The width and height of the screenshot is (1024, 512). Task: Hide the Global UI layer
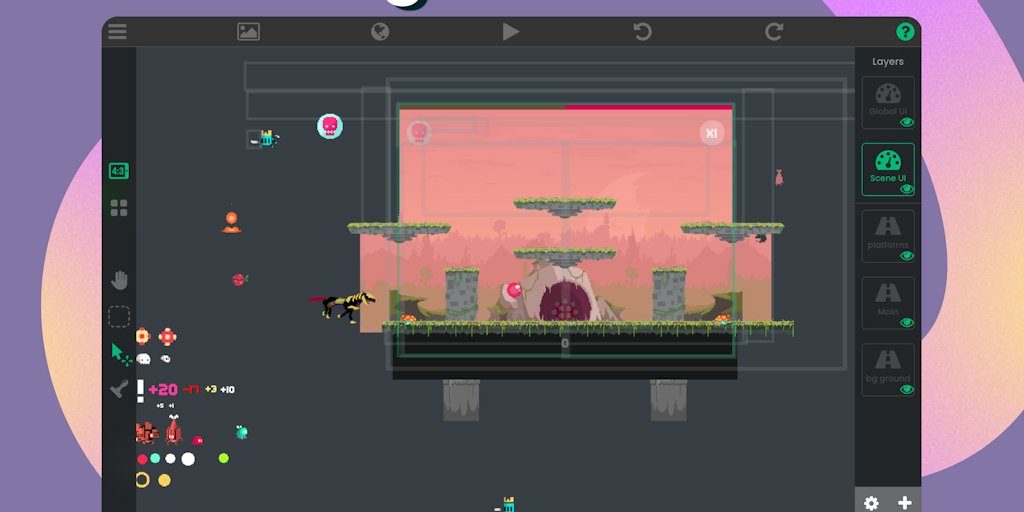point(906,122)
